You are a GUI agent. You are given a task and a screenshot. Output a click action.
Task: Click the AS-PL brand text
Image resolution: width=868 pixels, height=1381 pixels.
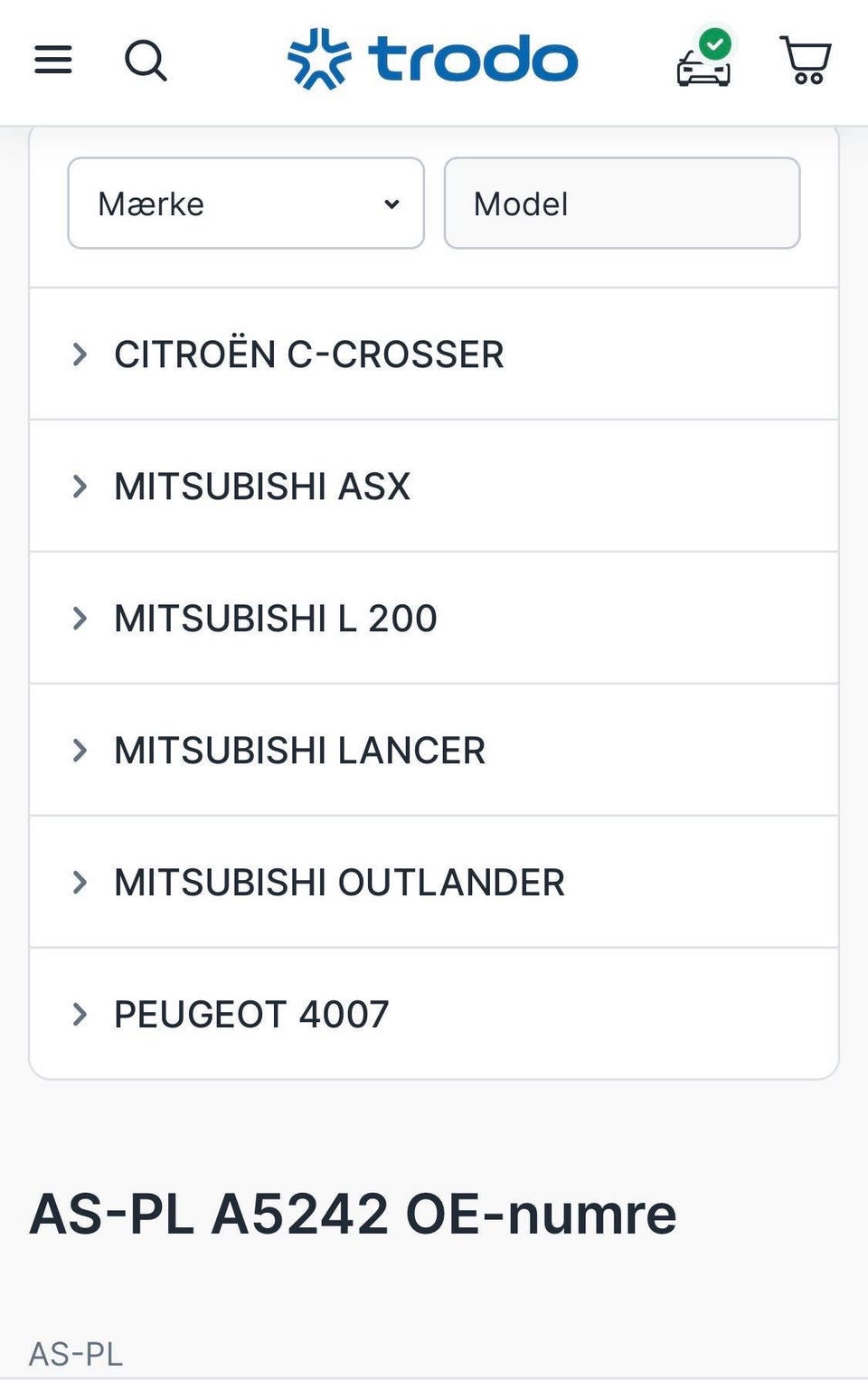pos(76,1354)
